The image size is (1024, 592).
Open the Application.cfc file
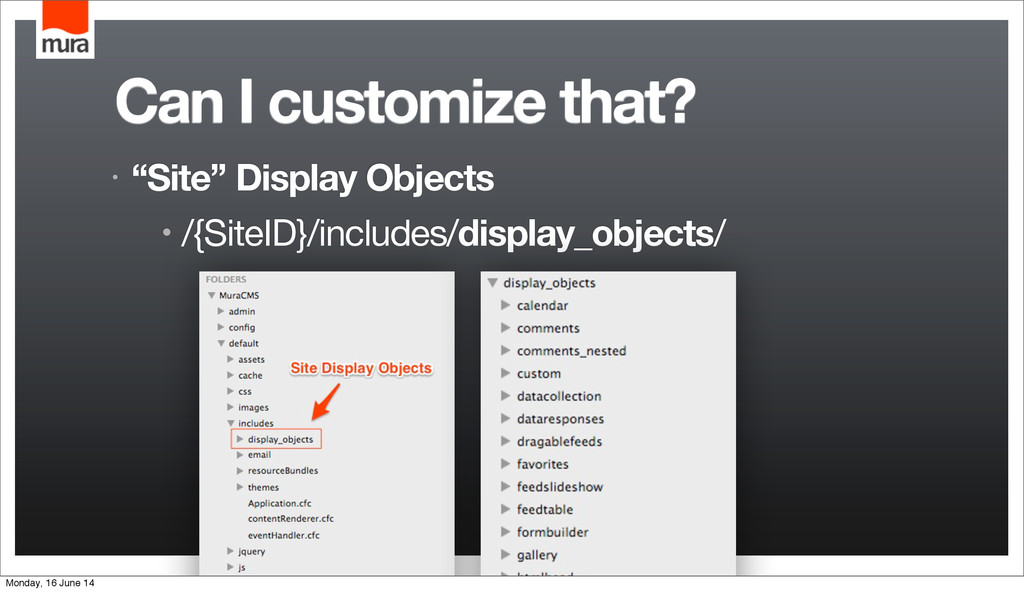pyautogui.click(x=280, y=503)
